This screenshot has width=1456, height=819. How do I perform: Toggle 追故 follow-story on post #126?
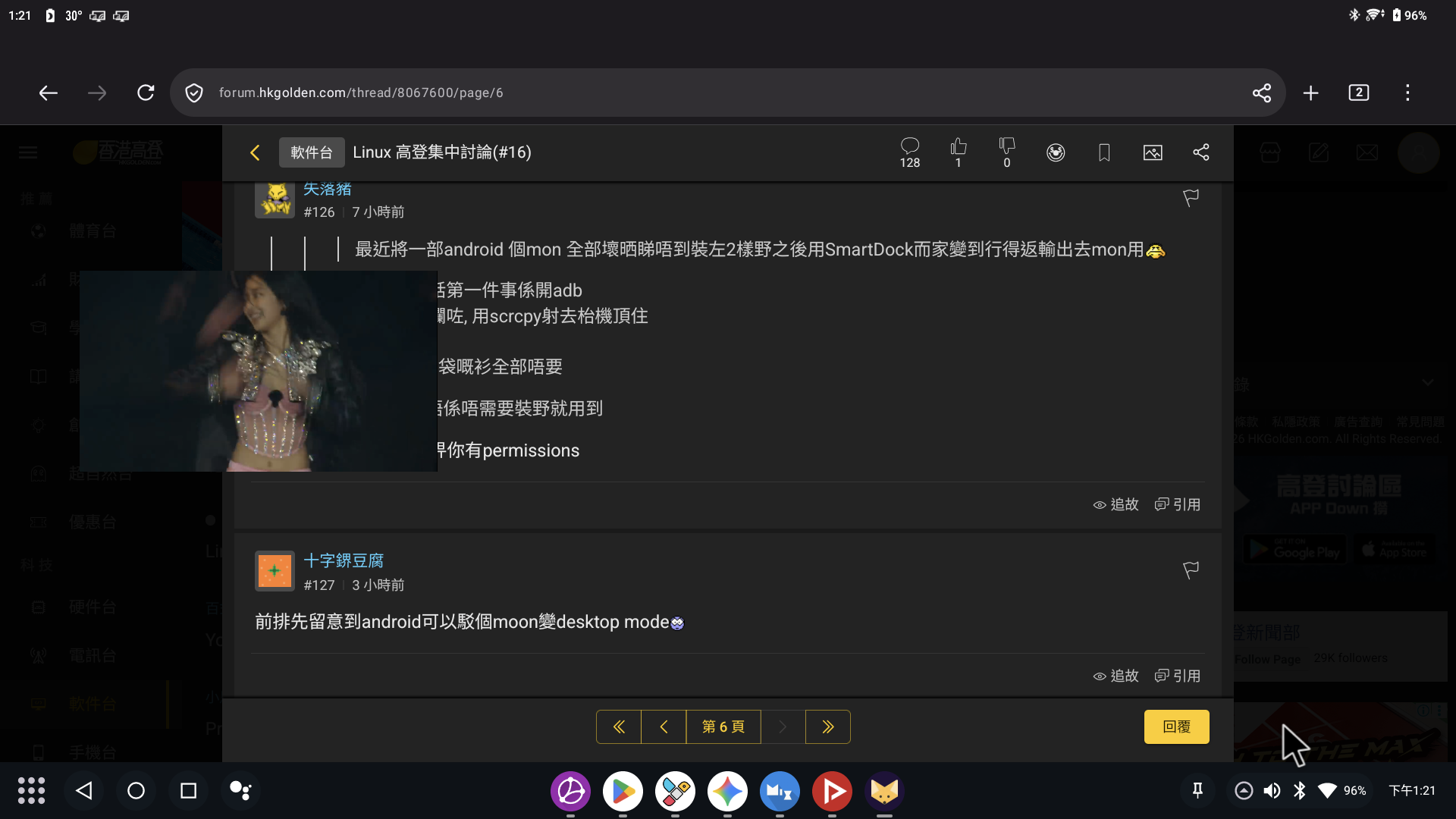1116,504
